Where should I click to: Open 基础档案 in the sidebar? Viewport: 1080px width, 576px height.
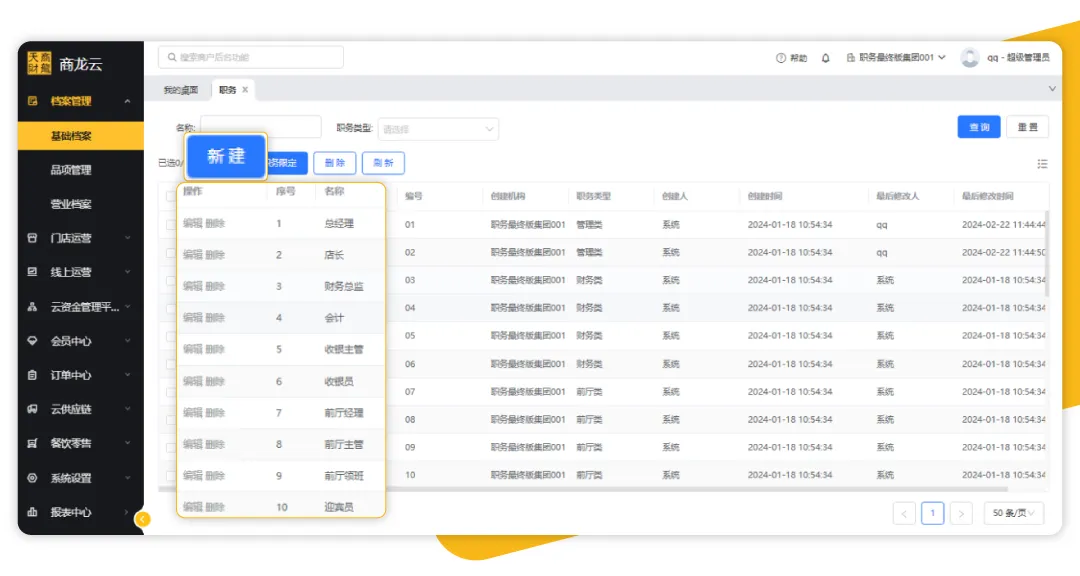click(x=81, y=136)
